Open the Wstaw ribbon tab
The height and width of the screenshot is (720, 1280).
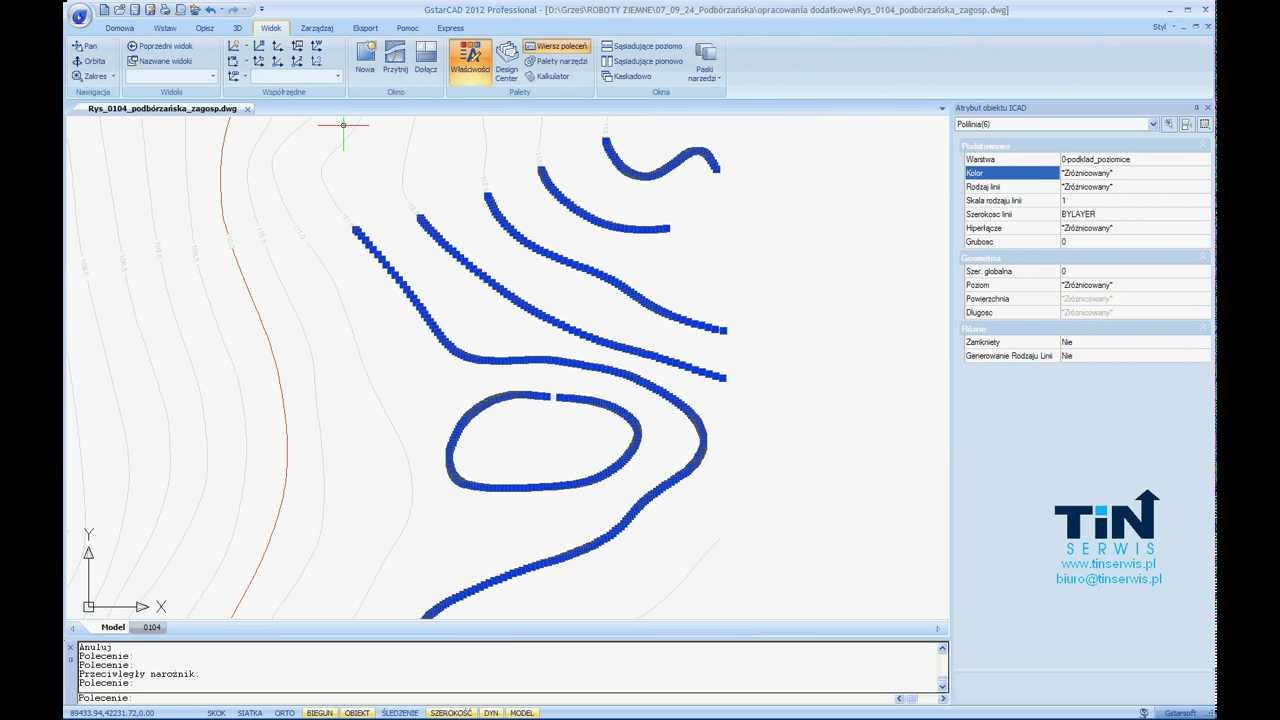[x=165, y=28]
